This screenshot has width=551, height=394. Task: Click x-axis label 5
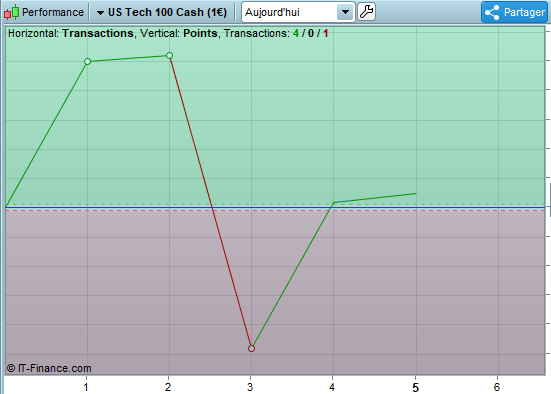click(415, 388)
